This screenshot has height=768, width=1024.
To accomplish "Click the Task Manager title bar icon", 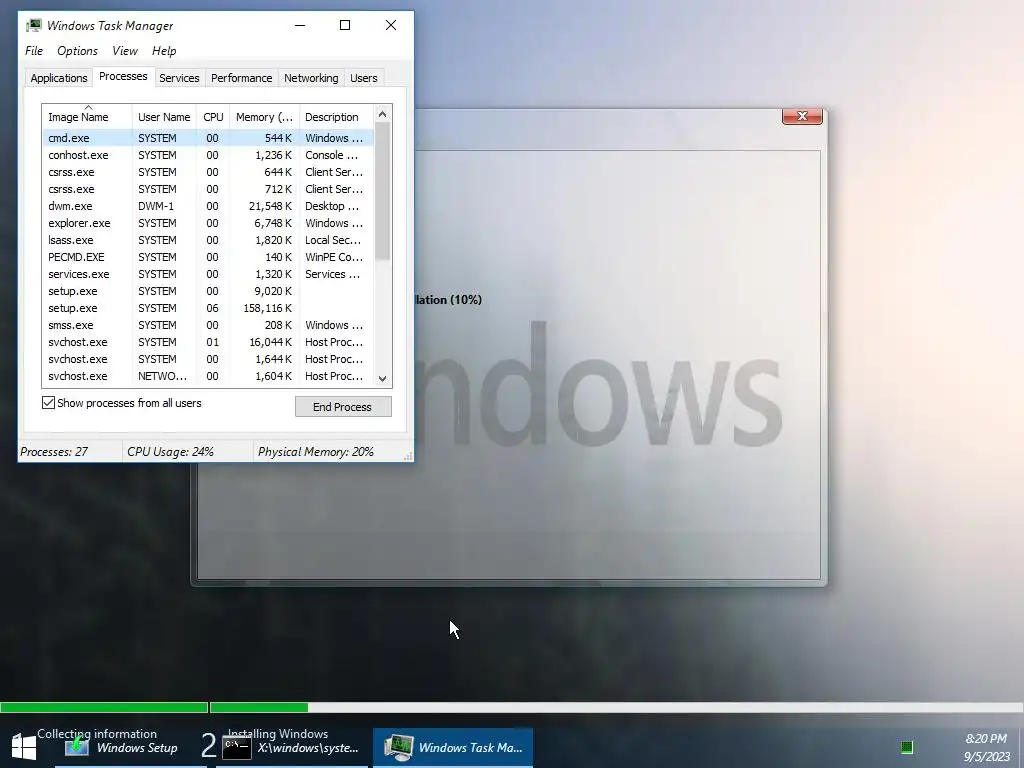I will pos(34,25).
